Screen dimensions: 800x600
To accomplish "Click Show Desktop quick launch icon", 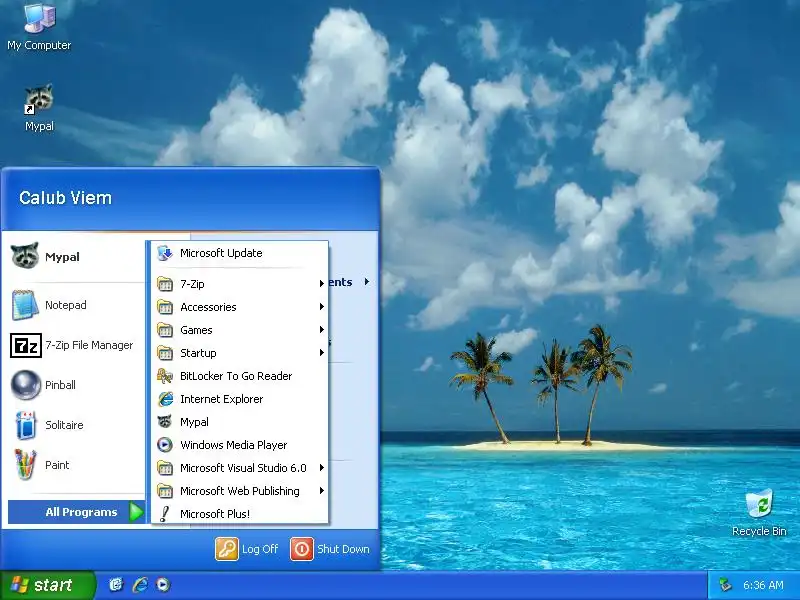I will [116, 585].
